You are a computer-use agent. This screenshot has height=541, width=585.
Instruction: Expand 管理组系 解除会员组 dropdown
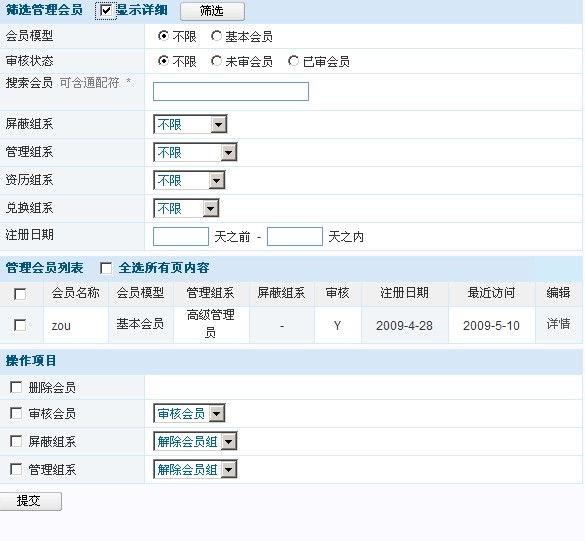click(195, 469)
